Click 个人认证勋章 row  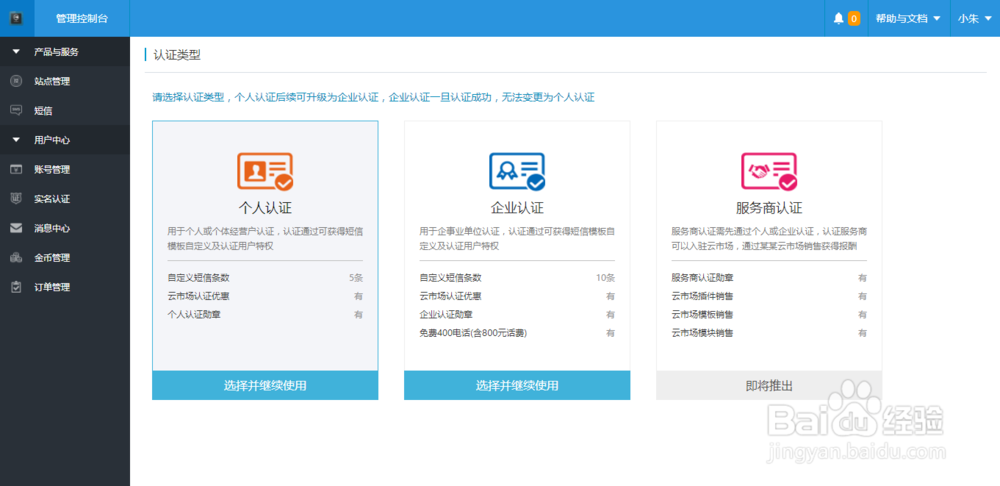tap(265, 314)
